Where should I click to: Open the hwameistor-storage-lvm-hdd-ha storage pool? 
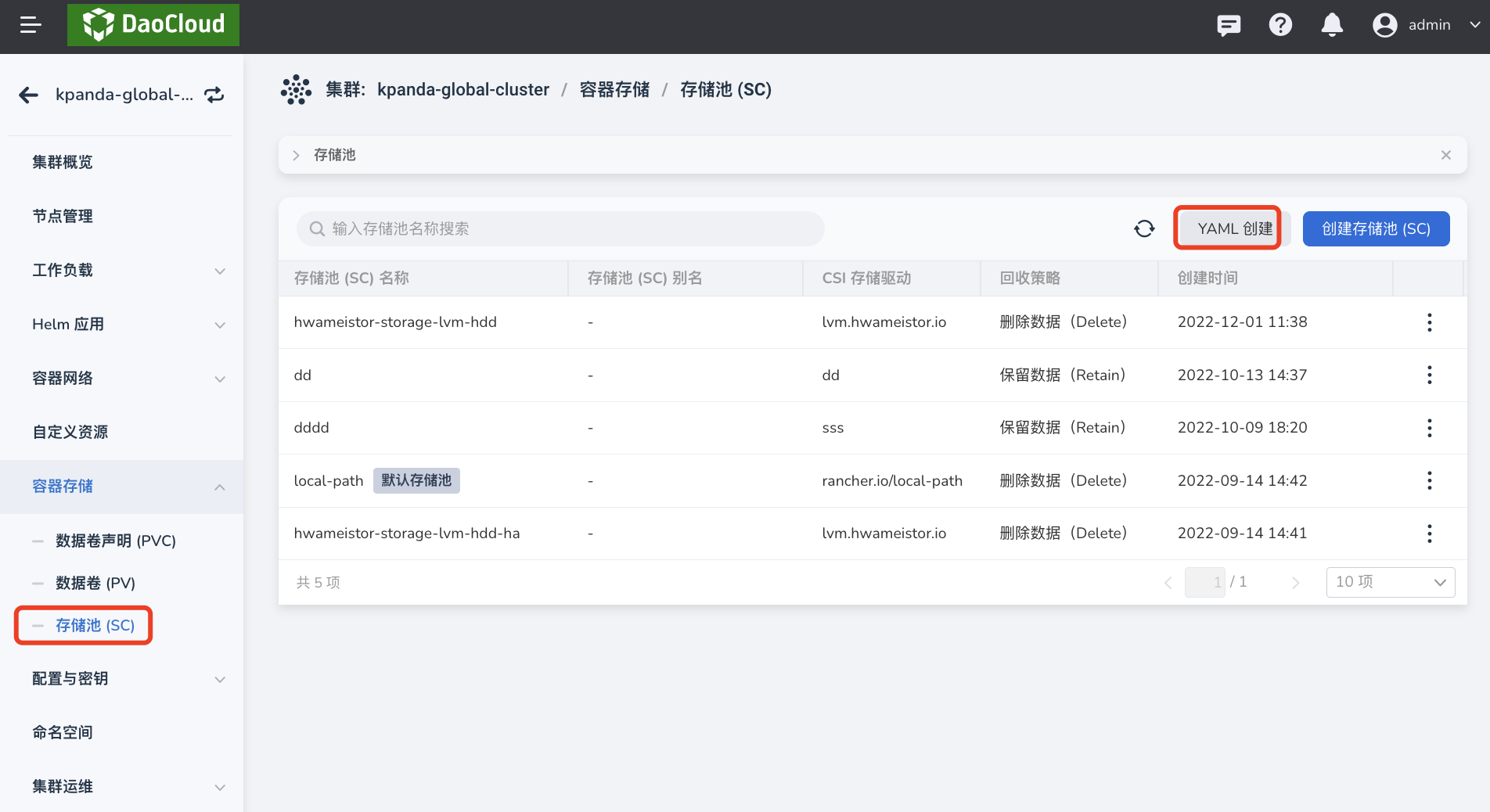point(407,534)
